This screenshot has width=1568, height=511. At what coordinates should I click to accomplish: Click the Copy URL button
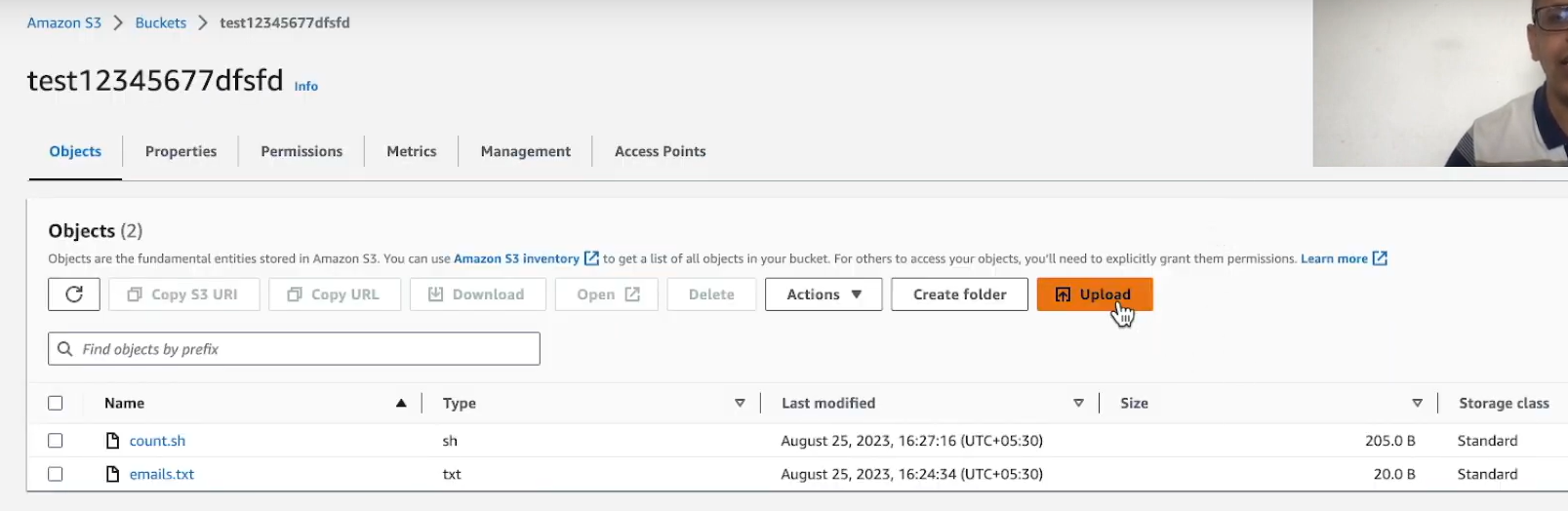334,295
